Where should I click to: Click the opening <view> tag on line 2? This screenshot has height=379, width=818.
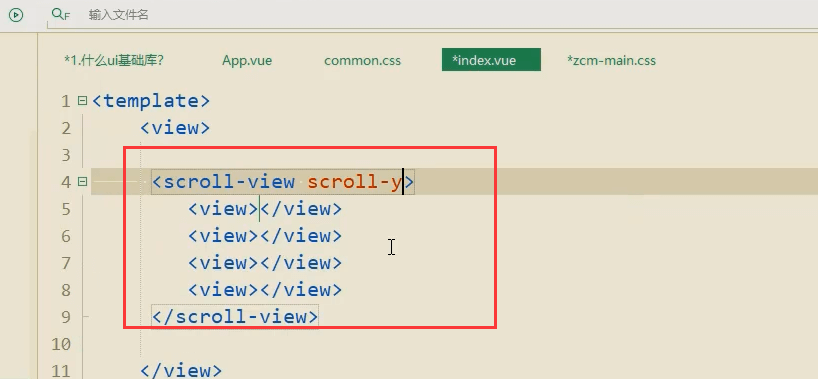point(175,128)
